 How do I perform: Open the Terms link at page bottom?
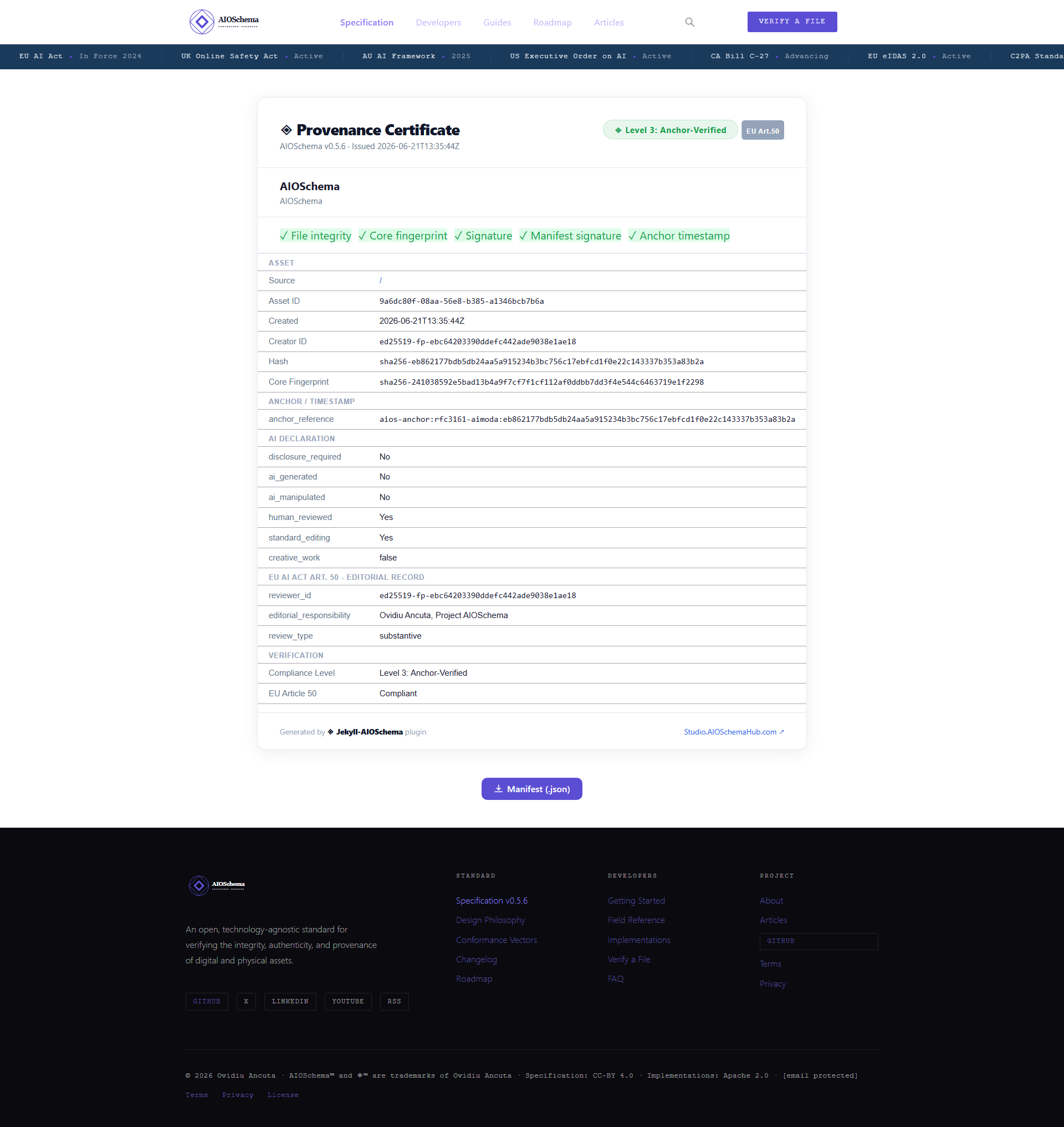(196, 1095)
